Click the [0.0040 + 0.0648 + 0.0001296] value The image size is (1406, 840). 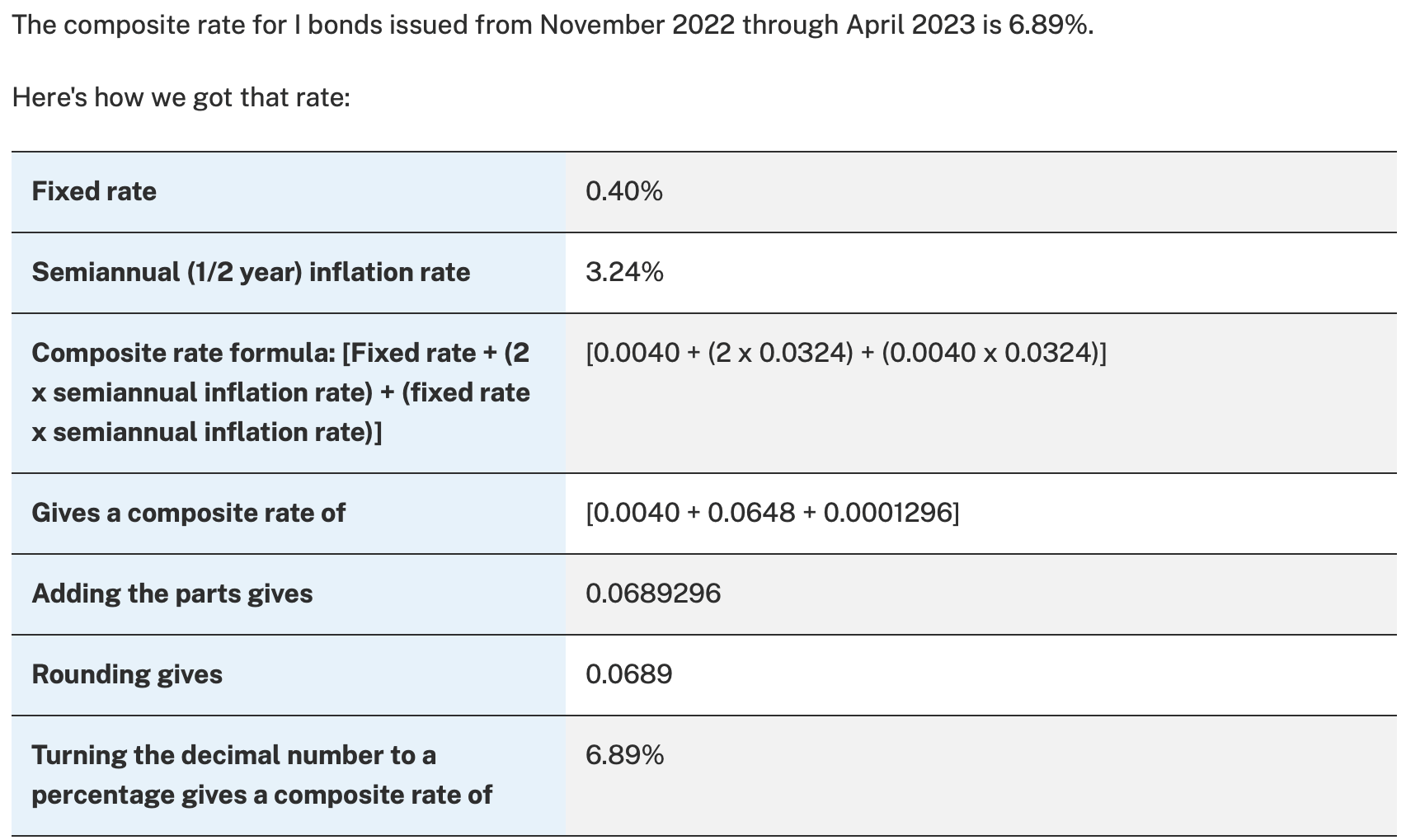coord(772,513)
